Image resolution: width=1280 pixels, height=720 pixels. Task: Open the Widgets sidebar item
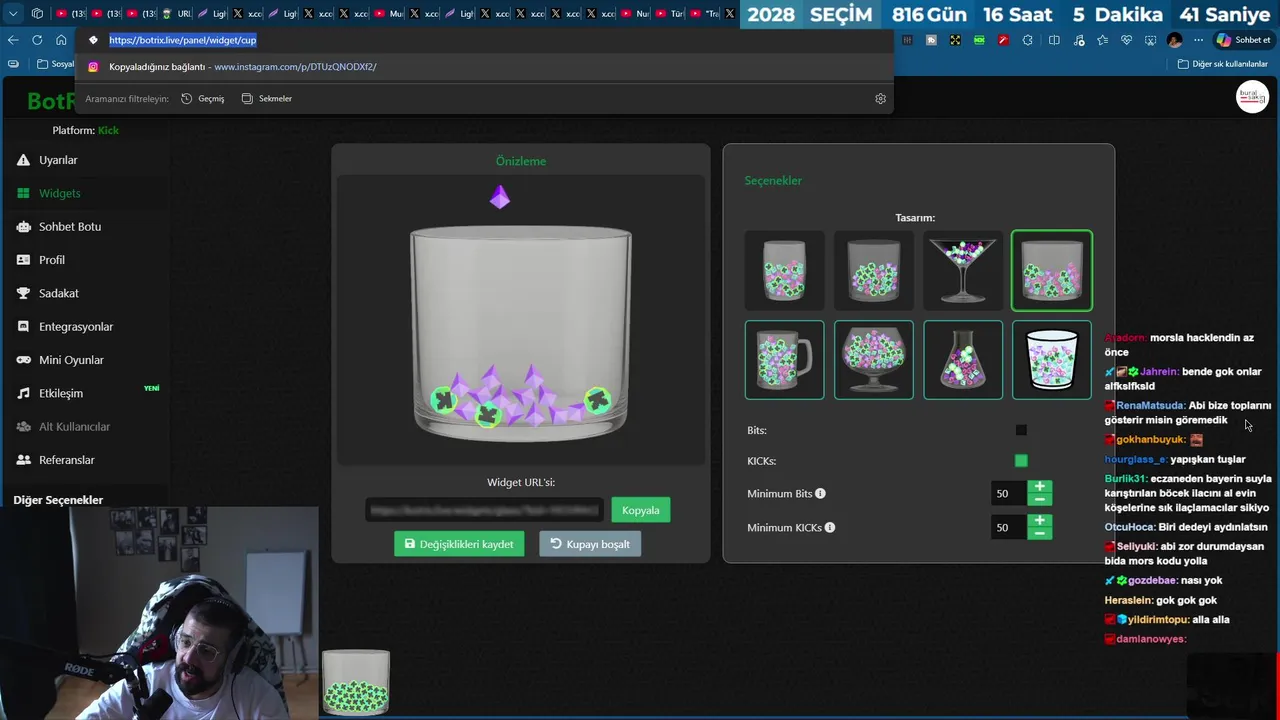pos(59,193)
